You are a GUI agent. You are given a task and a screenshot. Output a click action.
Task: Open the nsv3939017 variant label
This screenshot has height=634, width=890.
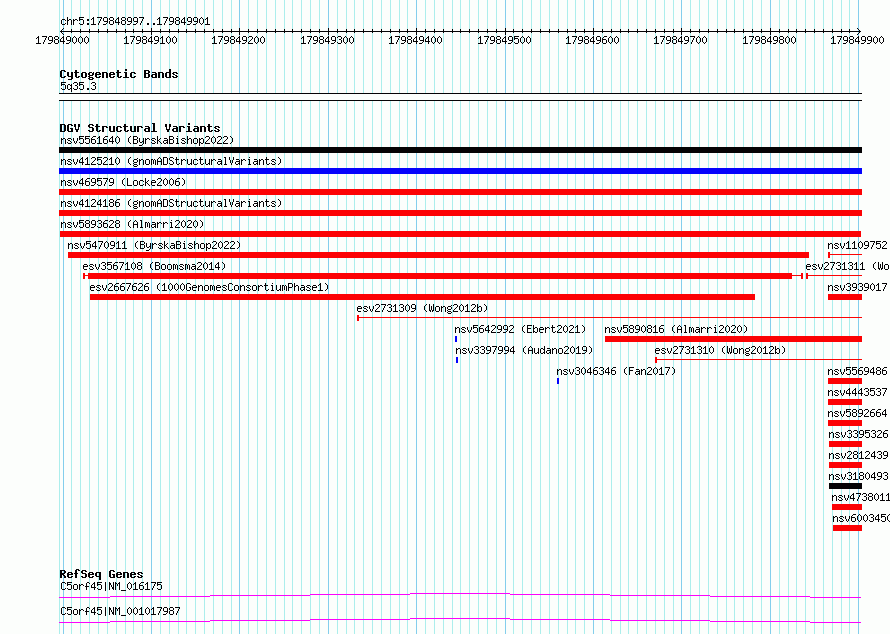tap(857, 287)
